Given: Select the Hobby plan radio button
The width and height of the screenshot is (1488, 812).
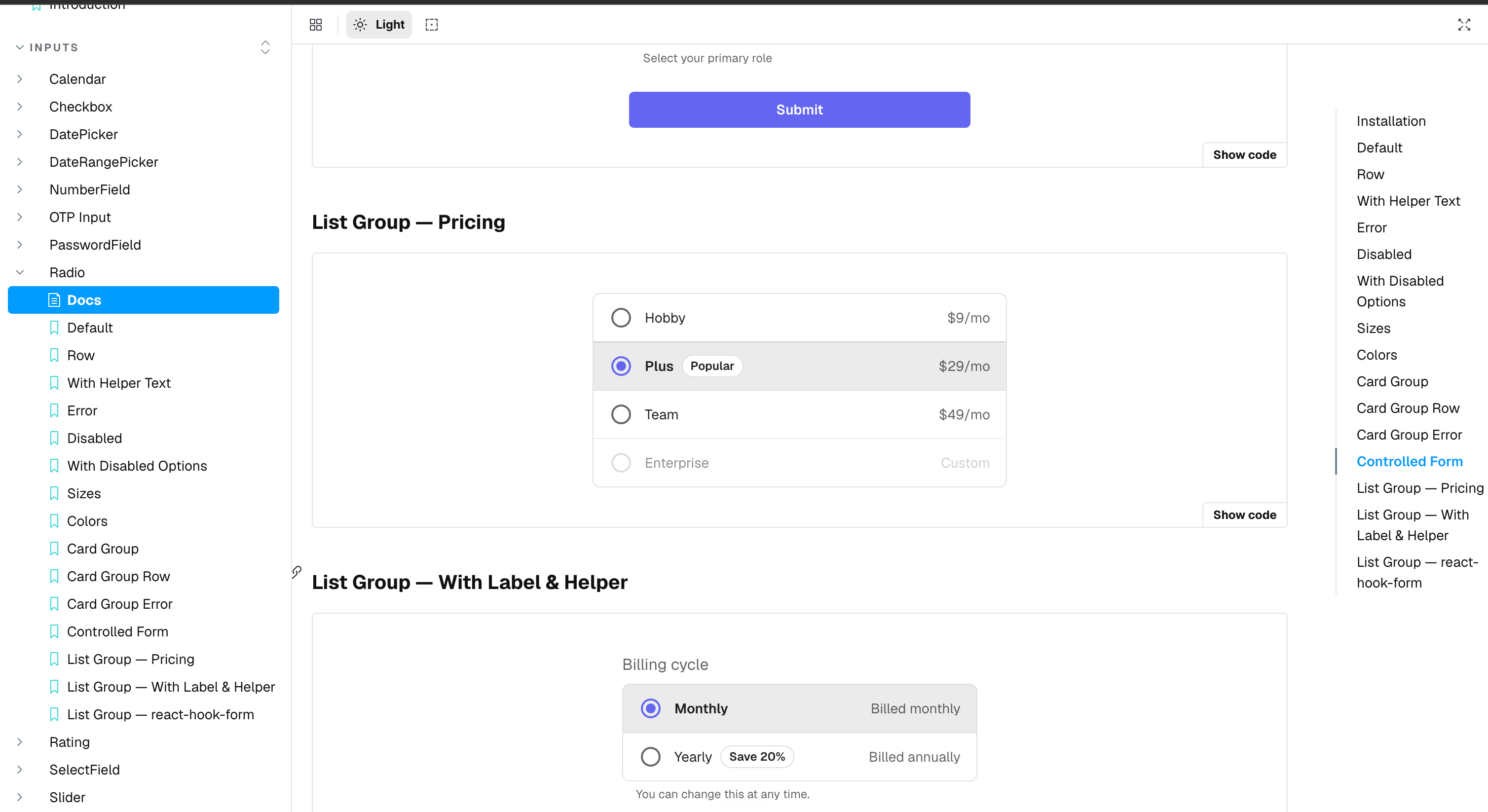Looking at the screenshot, I should [621, 318].
